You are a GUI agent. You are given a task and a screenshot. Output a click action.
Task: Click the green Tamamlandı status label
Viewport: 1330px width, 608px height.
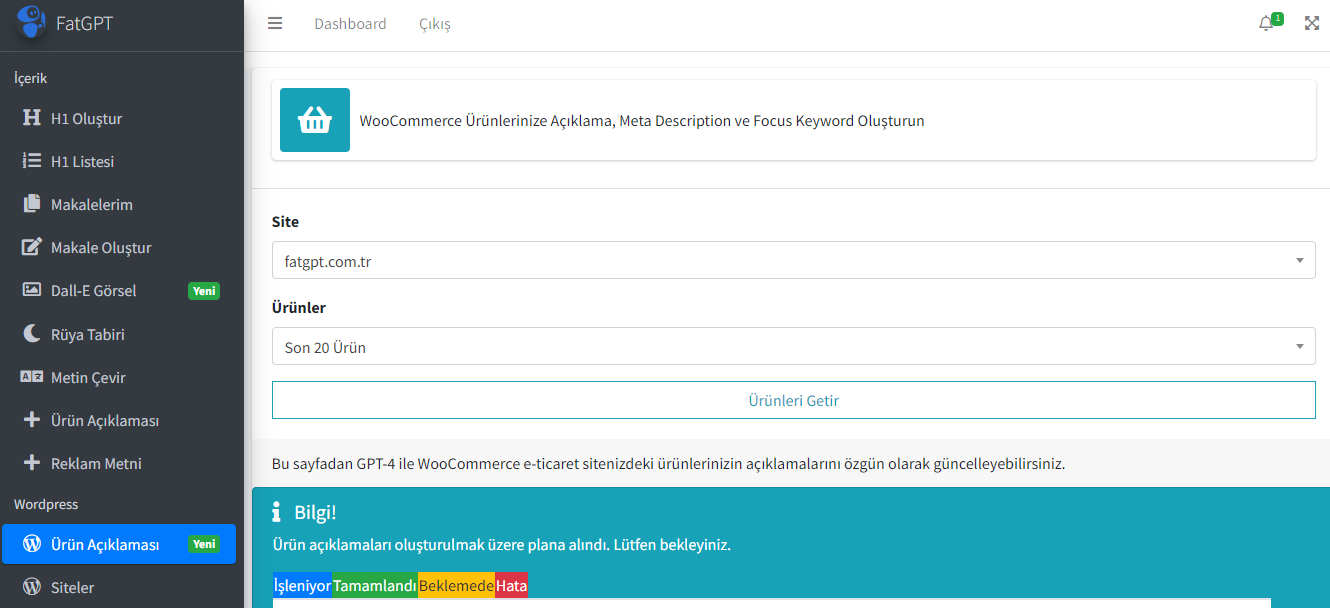(375, 586)
